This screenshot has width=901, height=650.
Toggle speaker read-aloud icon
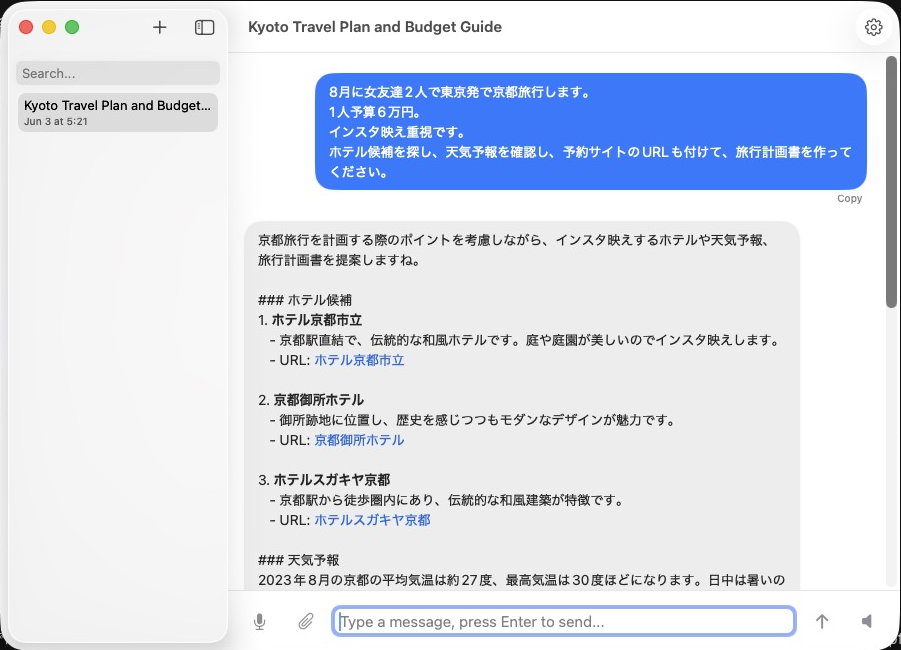click(x=867, y=621)
